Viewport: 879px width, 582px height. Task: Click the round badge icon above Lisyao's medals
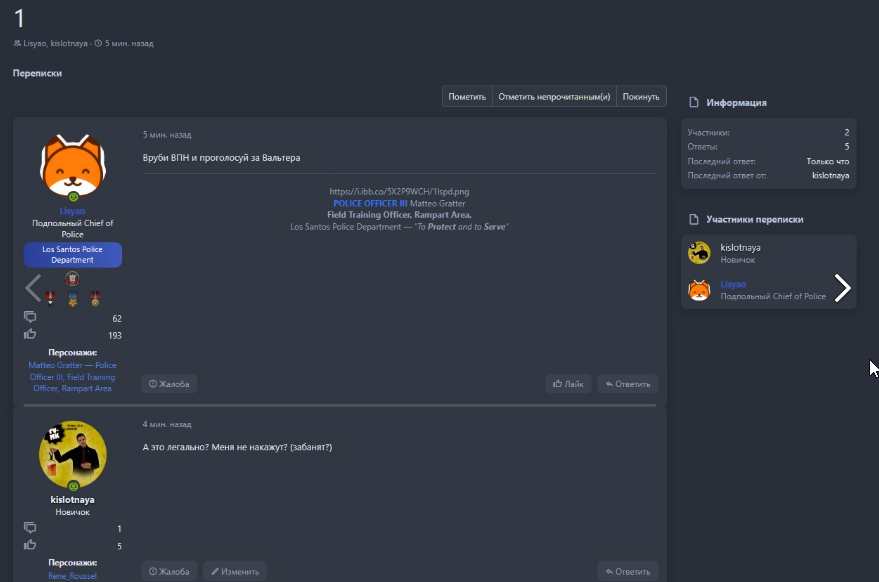pyautogui.click(x=72, y=278)
